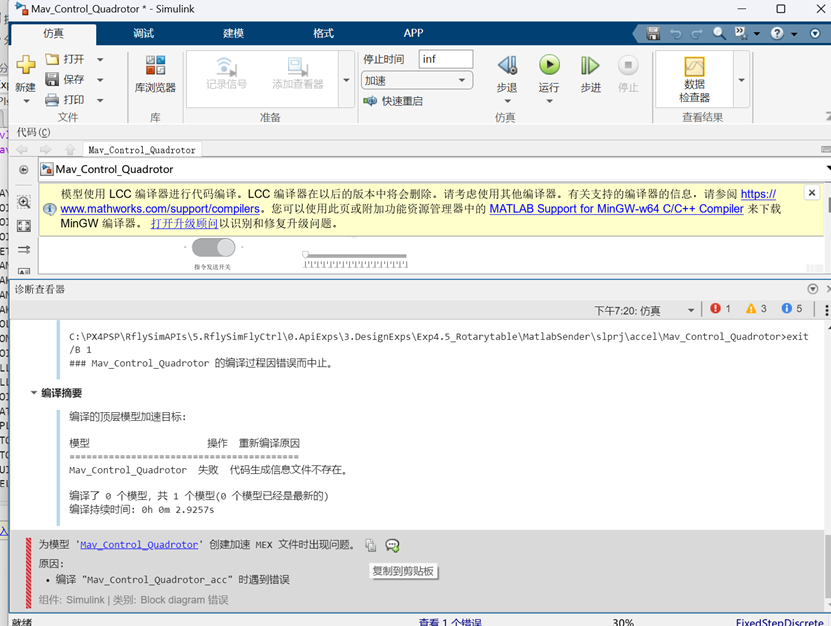The height and width of the screenshot is (626, 831).
Task: Click the 30% zoom level in status bar
Action: point(623,622)
